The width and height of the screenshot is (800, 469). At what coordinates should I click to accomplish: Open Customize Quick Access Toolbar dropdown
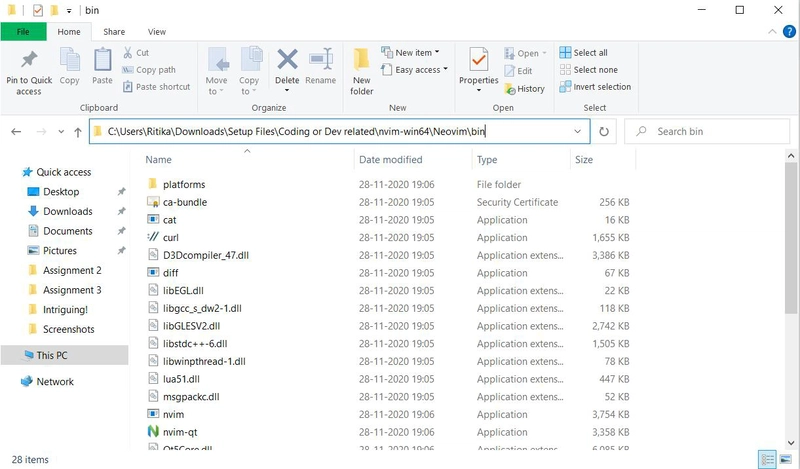(69, 11)
